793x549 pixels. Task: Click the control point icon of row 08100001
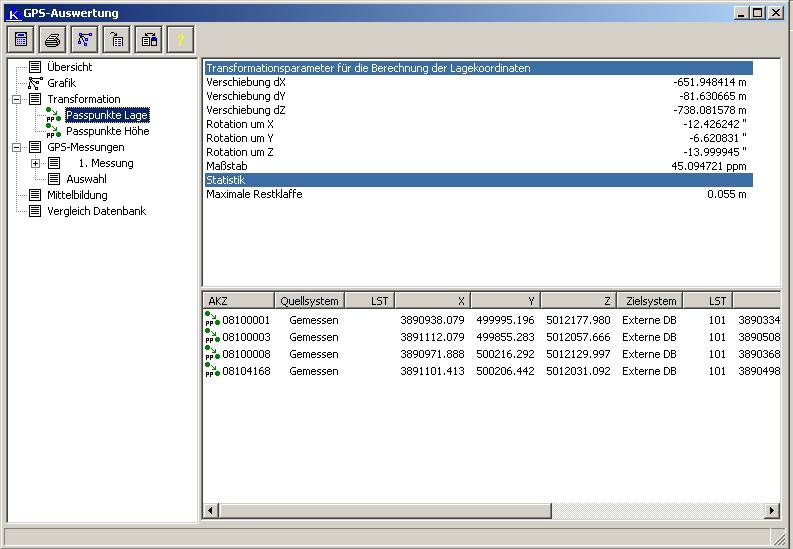211,320
